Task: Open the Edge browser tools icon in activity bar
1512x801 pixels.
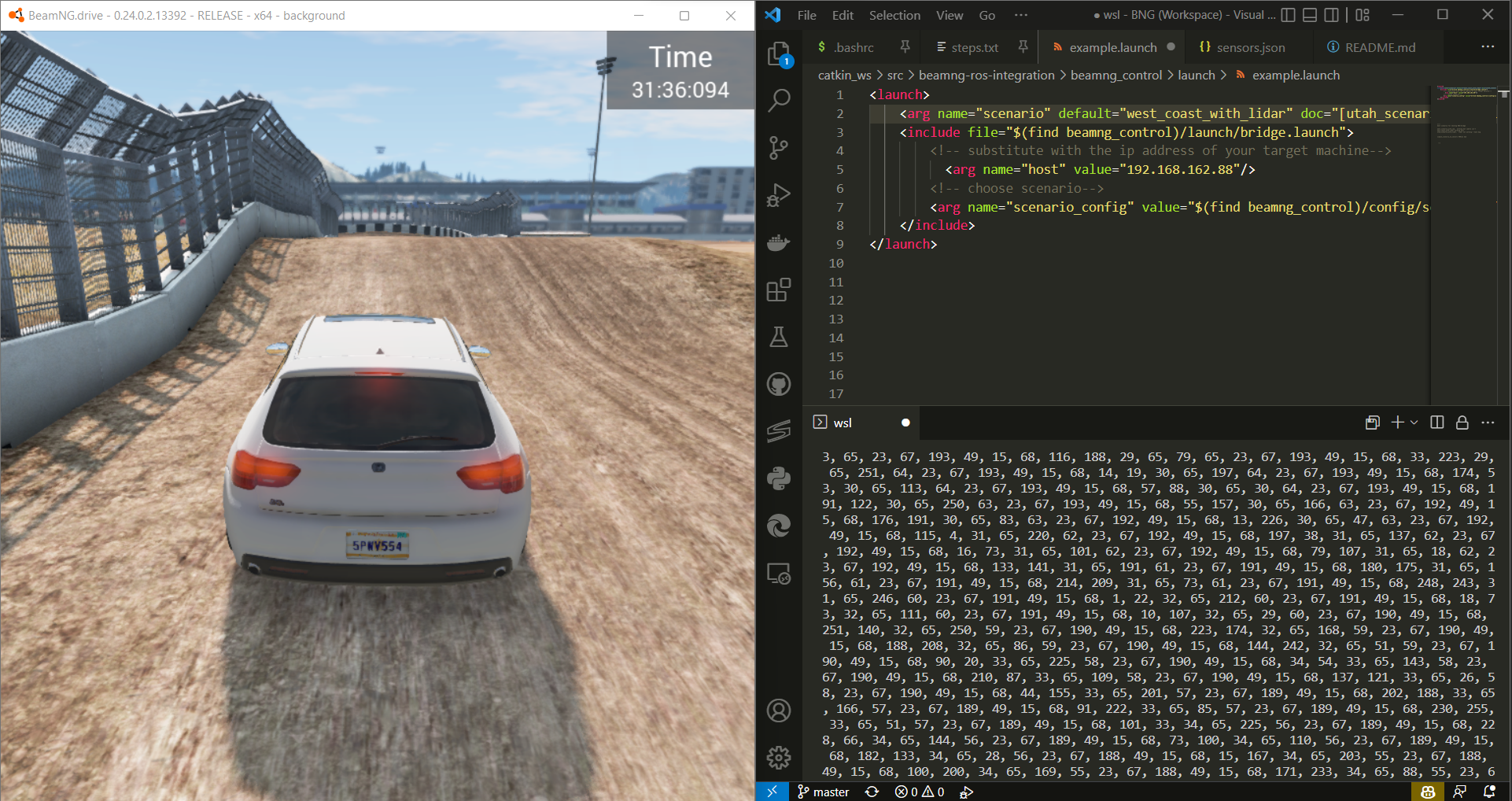Action: click(x=779, y=526)
